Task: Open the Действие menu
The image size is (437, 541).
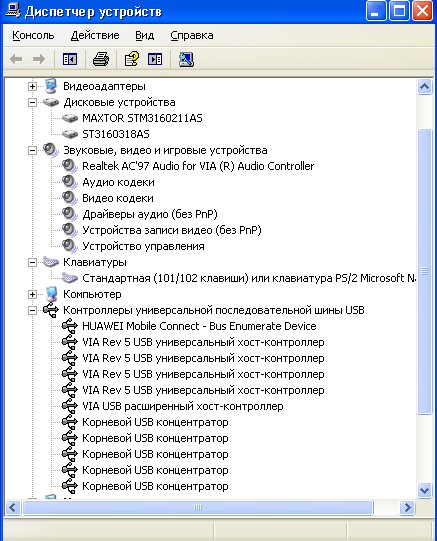Action: (95, 36)
